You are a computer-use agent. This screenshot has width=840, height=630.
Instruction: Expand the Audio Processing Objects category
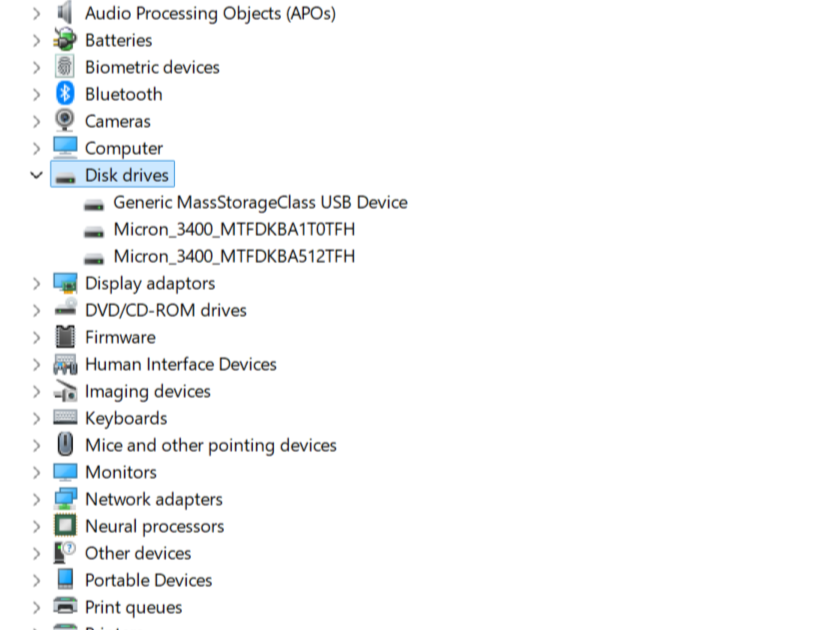[x=36, y=13]
